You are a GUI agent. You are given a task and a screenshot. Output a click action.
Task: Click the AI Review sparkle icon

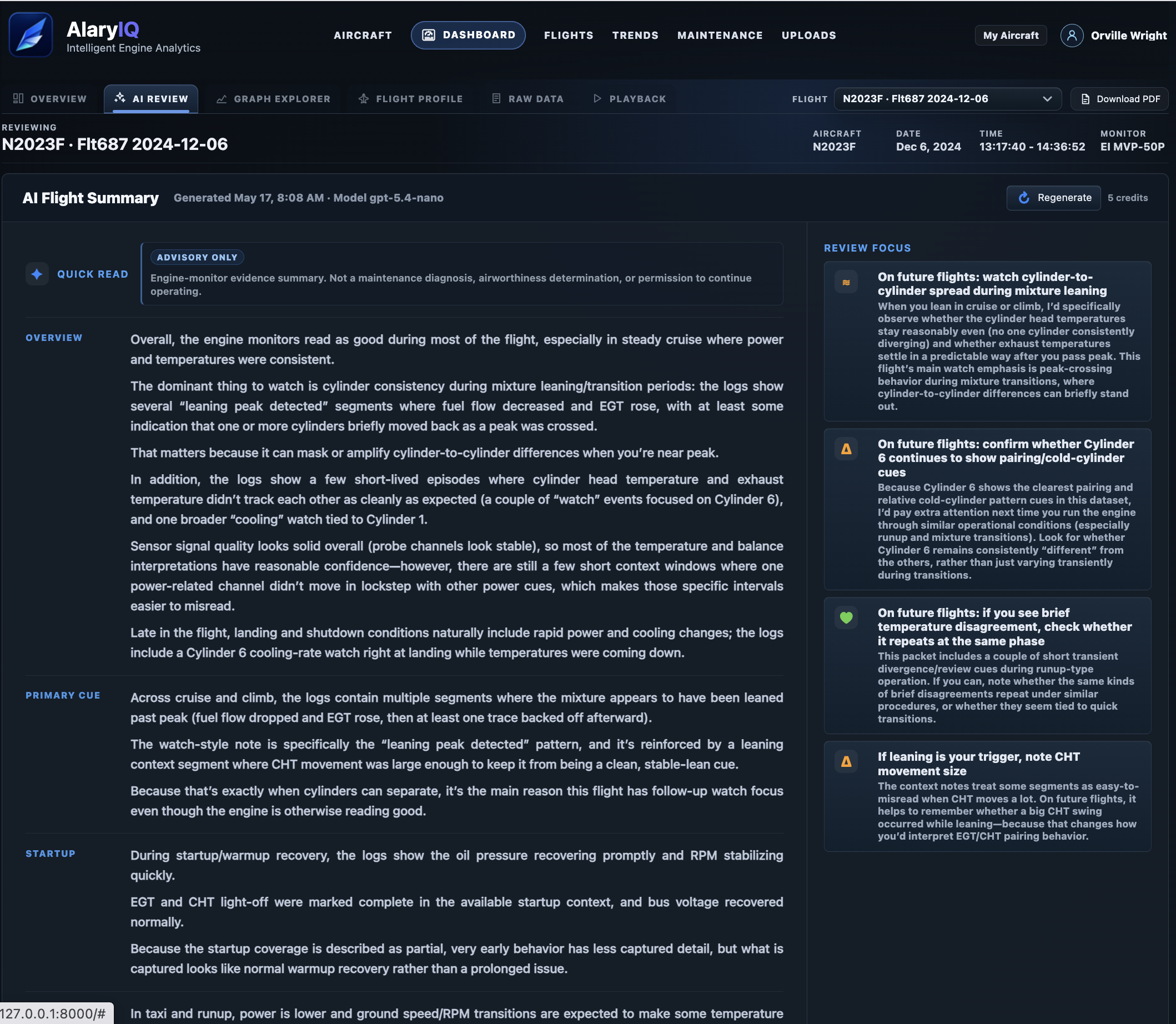tap(120, 98)
